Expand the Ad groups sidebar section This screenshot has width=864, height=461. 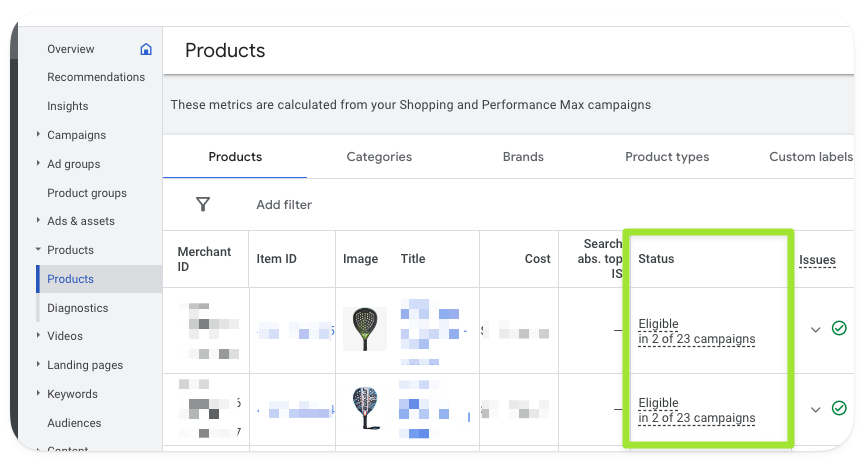click(38, 164)
